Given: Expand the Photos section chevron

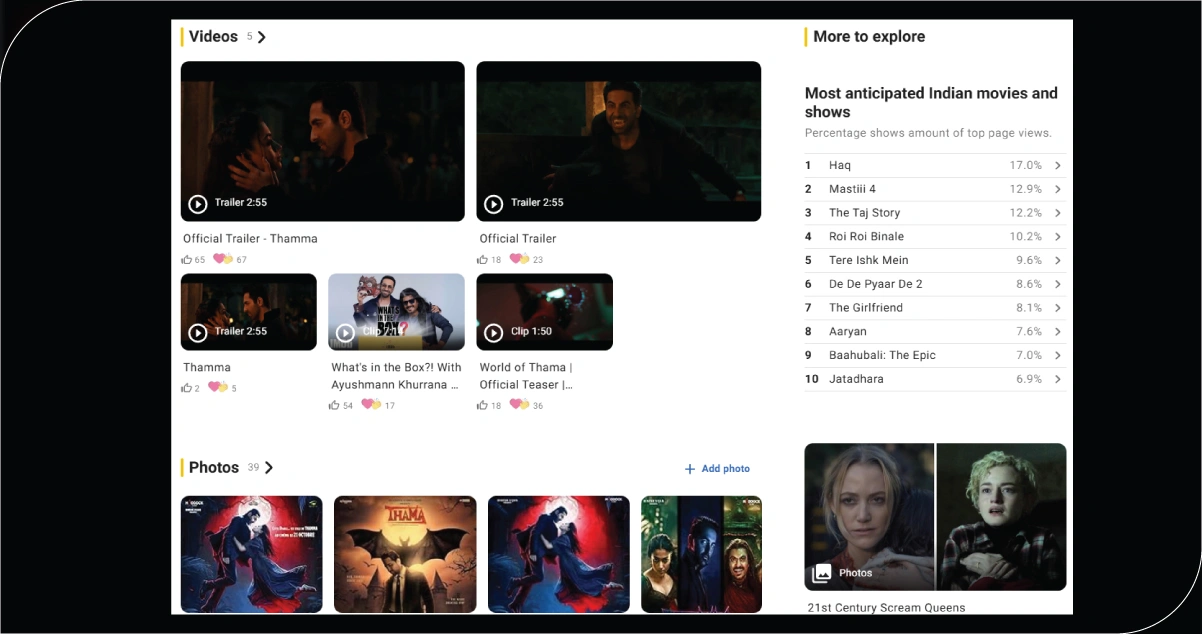Looking at the screenshot, I should click(269, 468).
